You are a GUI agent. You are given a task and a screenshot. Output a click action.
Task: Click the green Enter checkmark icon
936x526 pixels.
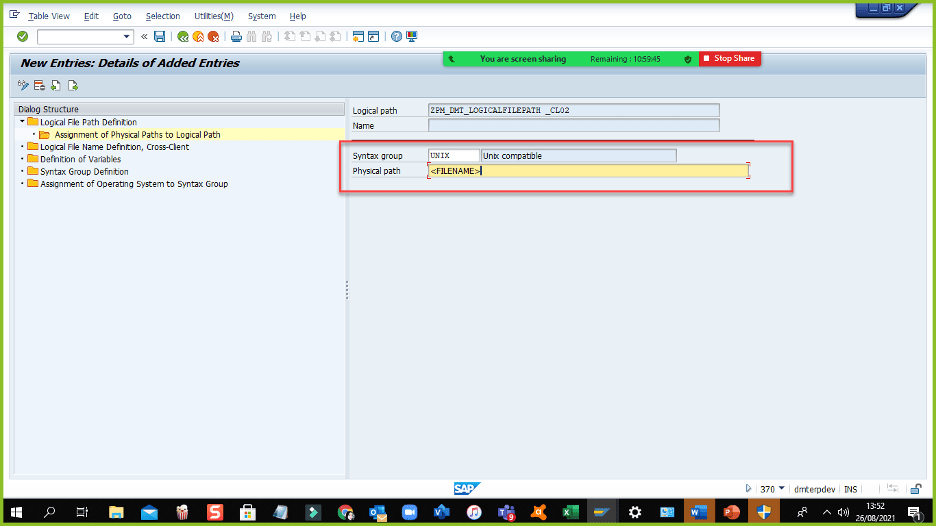click(x=22, y=37)
